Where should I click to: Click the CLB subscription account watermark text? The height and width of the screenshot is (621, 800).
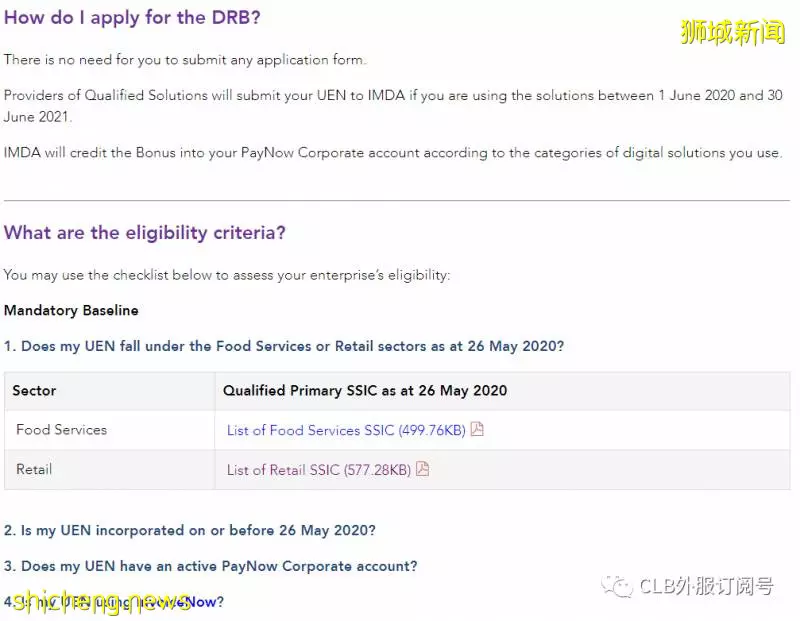tap(706, 586)
